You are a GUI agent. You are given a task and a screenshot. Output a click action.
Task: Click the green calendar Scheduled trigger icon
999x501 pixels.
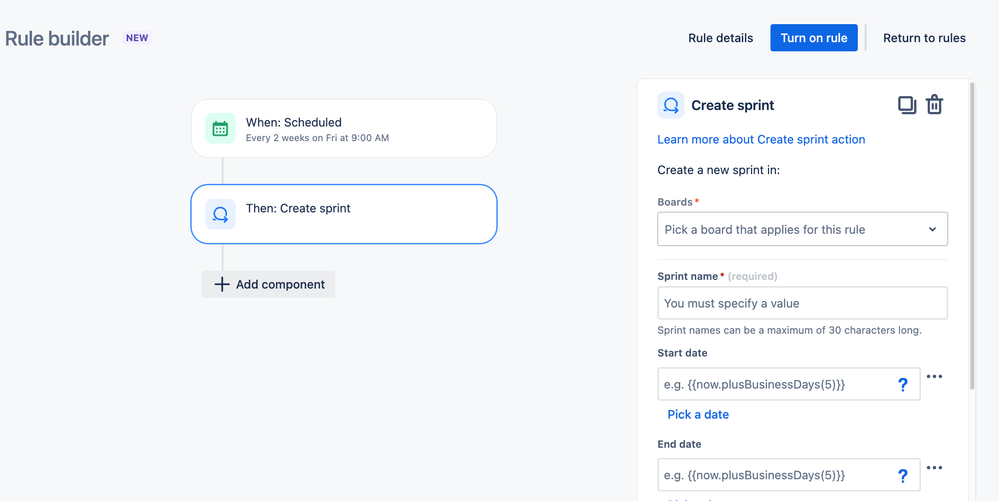click(x=220, y=129)
